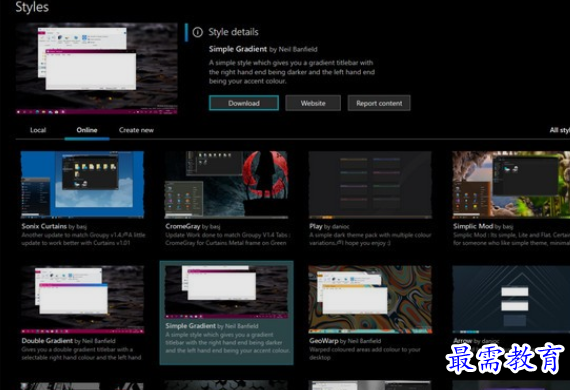570x390 pixels.
Task: Click the Report content button
Action: 379,103
